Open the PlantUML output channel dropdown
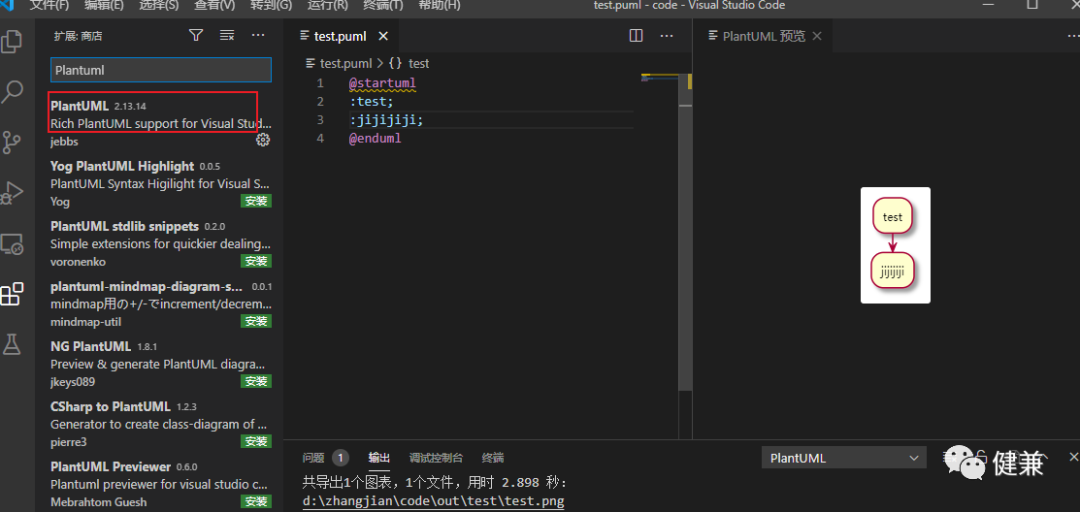Image resolution: width=1080 pixels, height=512 pixels. tap(844, 458)
